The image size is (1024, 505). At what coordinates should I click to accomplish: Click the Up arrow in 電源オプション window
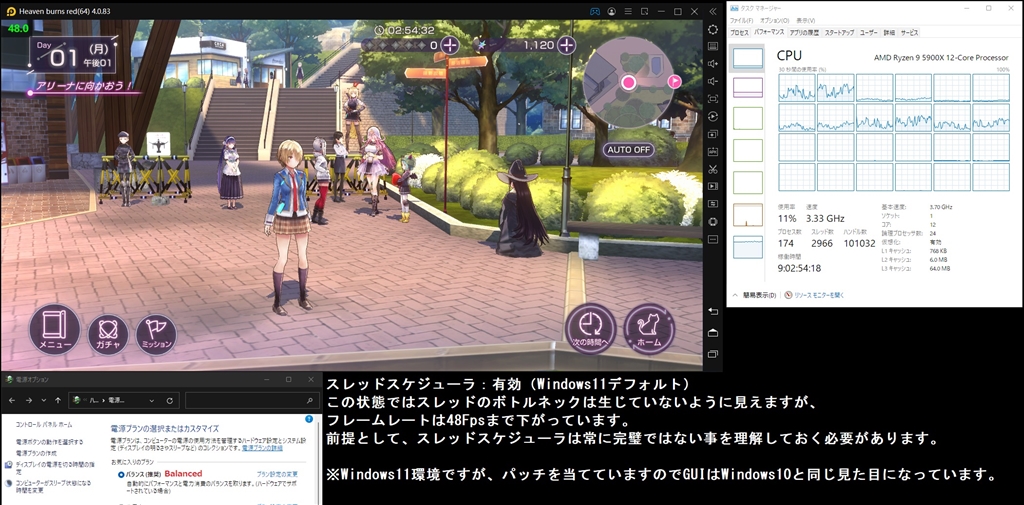pyautogui.click(x=58, y=400)
